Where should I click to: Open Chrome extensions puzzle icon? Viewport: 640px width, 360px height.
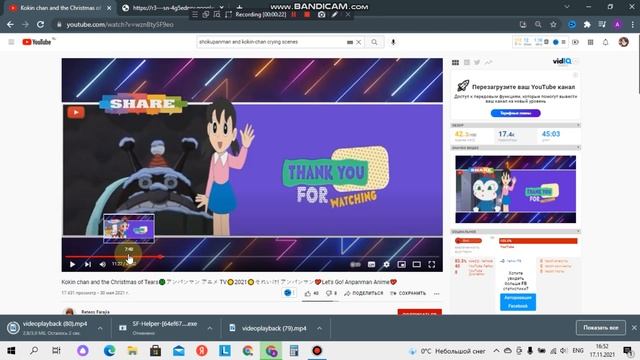[x=587, y=24]
